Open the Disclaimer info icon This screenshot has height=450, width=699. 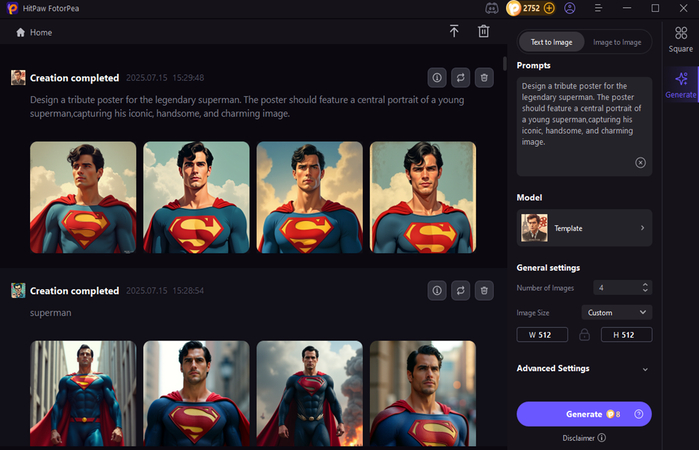[601, 438]
